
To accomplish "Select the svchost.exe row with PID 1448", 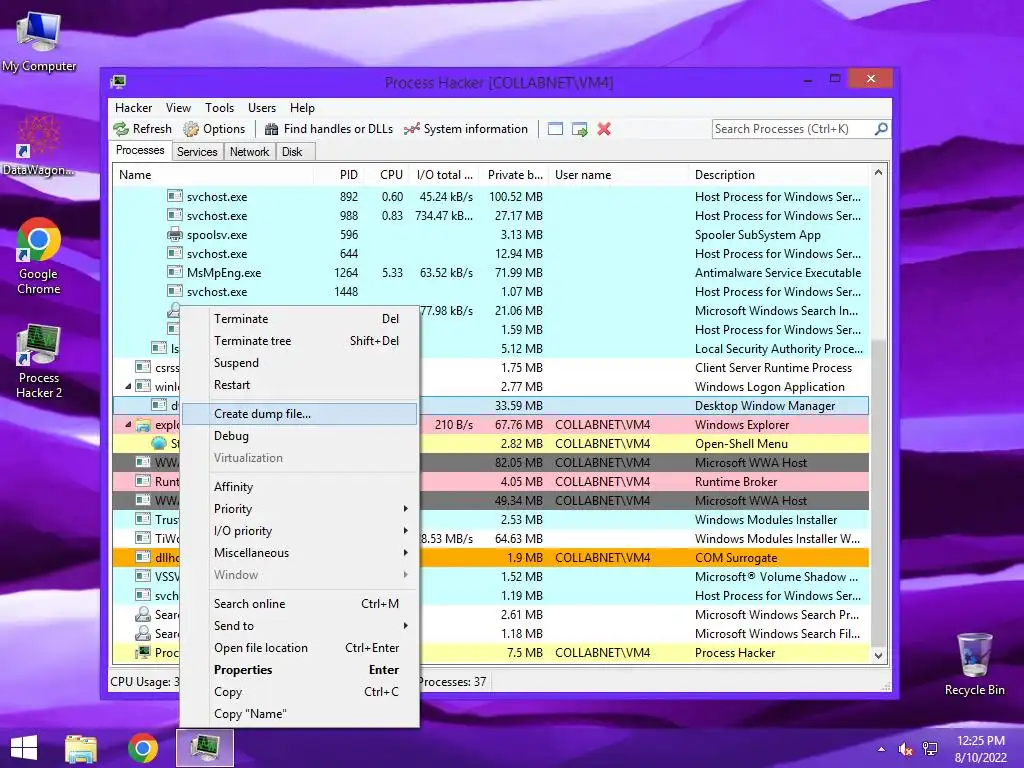I will click(491, 292).
